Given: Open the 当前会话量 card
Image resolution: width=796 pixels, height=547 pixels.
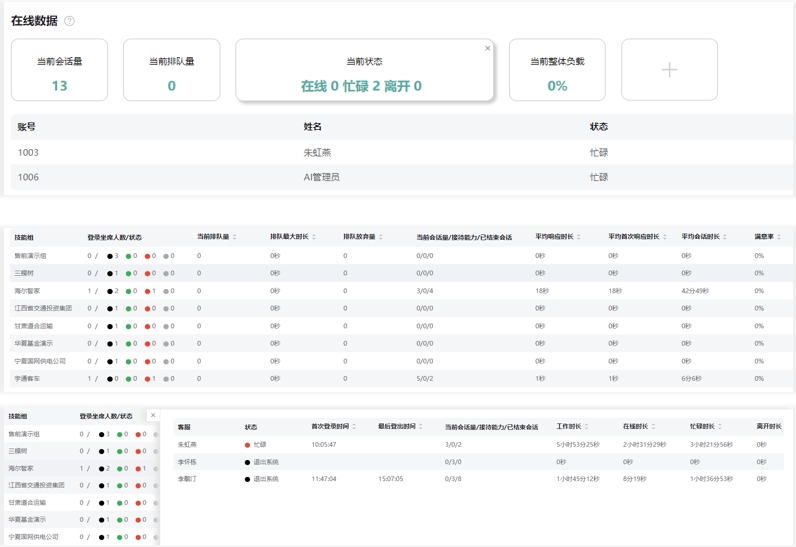Looking at the screenshot, I should [59, 71].
